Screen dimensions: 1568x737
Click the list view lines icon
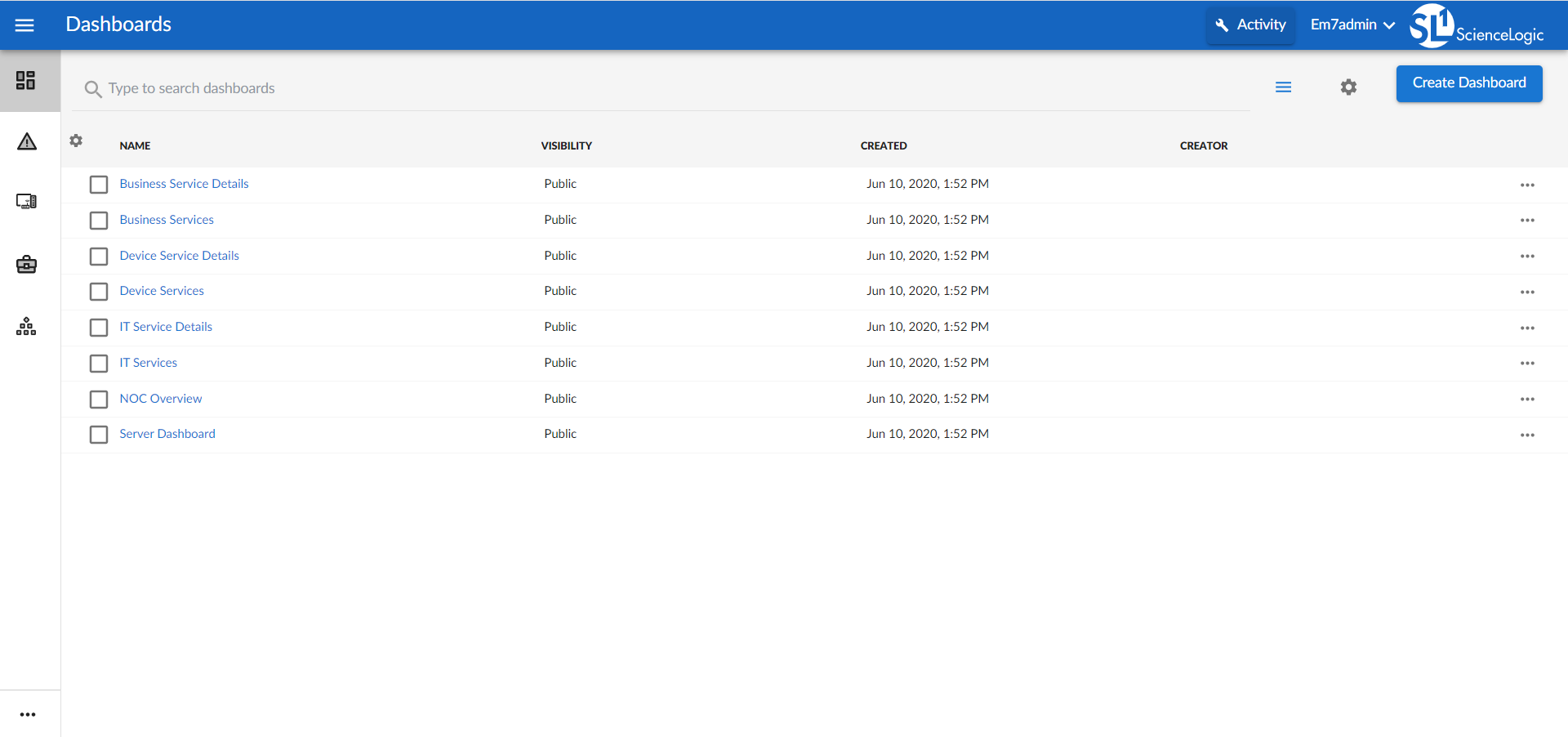point(1283,87)
